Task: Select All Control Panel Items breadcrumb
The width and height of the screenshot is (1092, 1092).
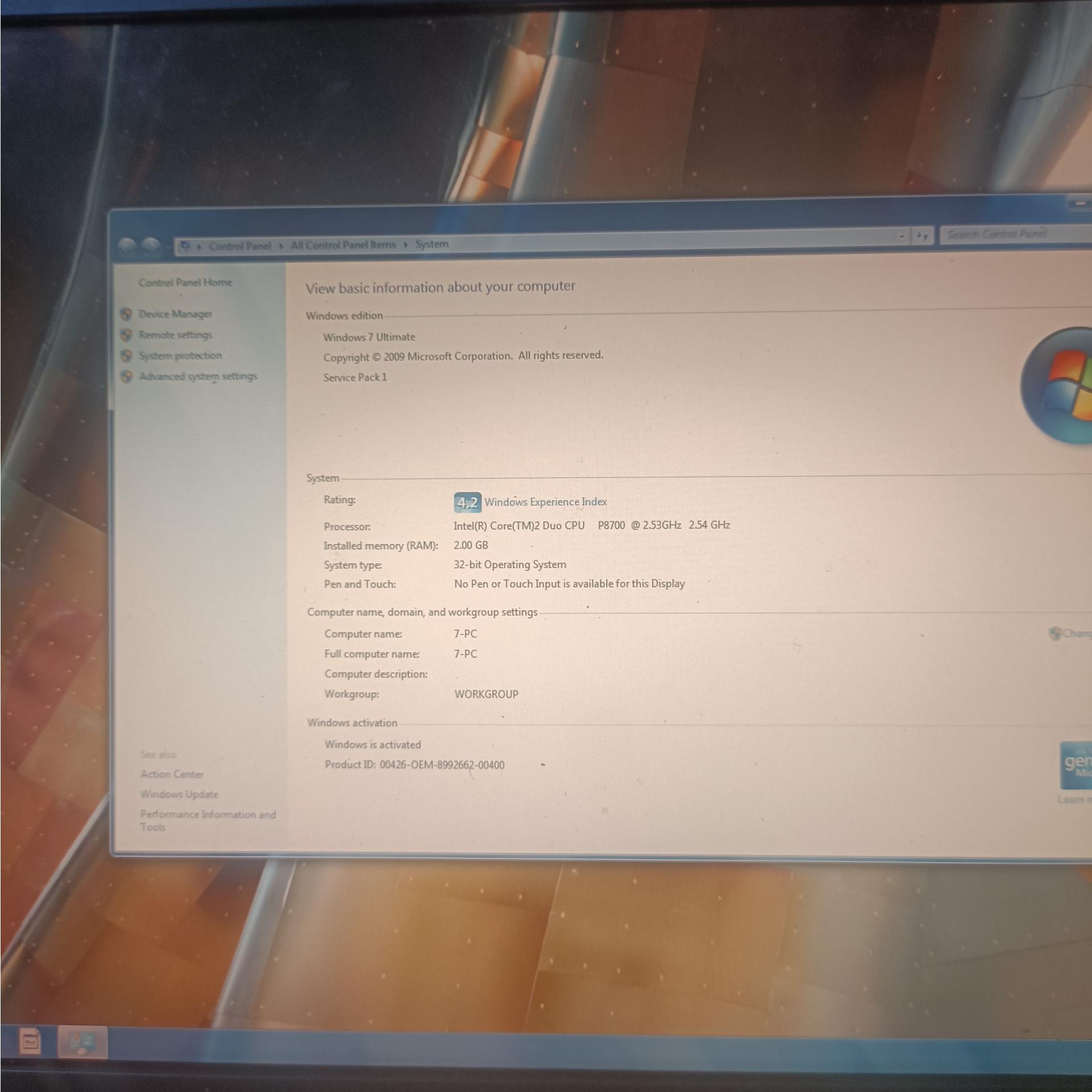Action: tap(343, 245)
